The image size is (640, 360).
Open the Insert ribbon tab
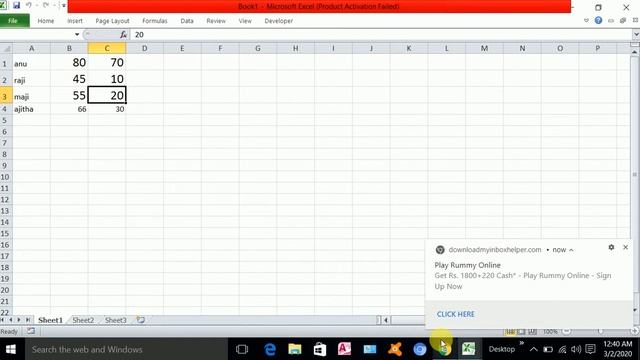tap(75, 21)
